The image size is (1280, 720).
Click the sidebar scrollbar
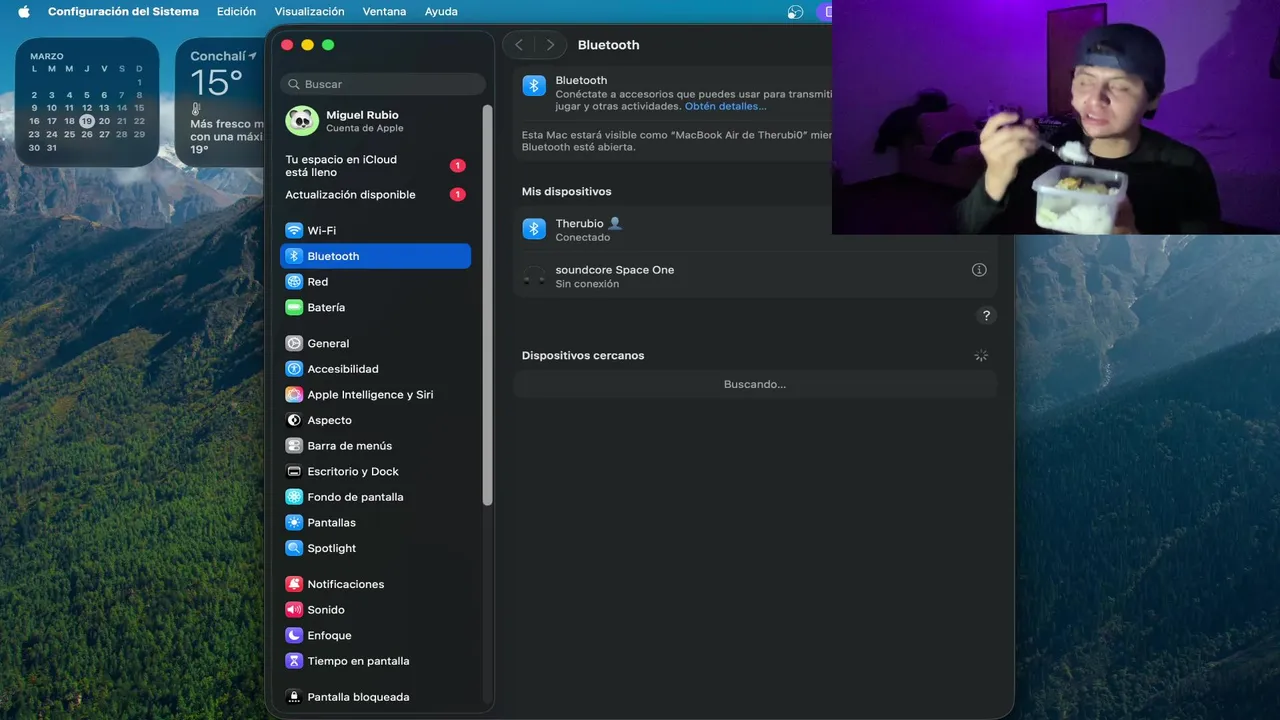click(488, 305)
